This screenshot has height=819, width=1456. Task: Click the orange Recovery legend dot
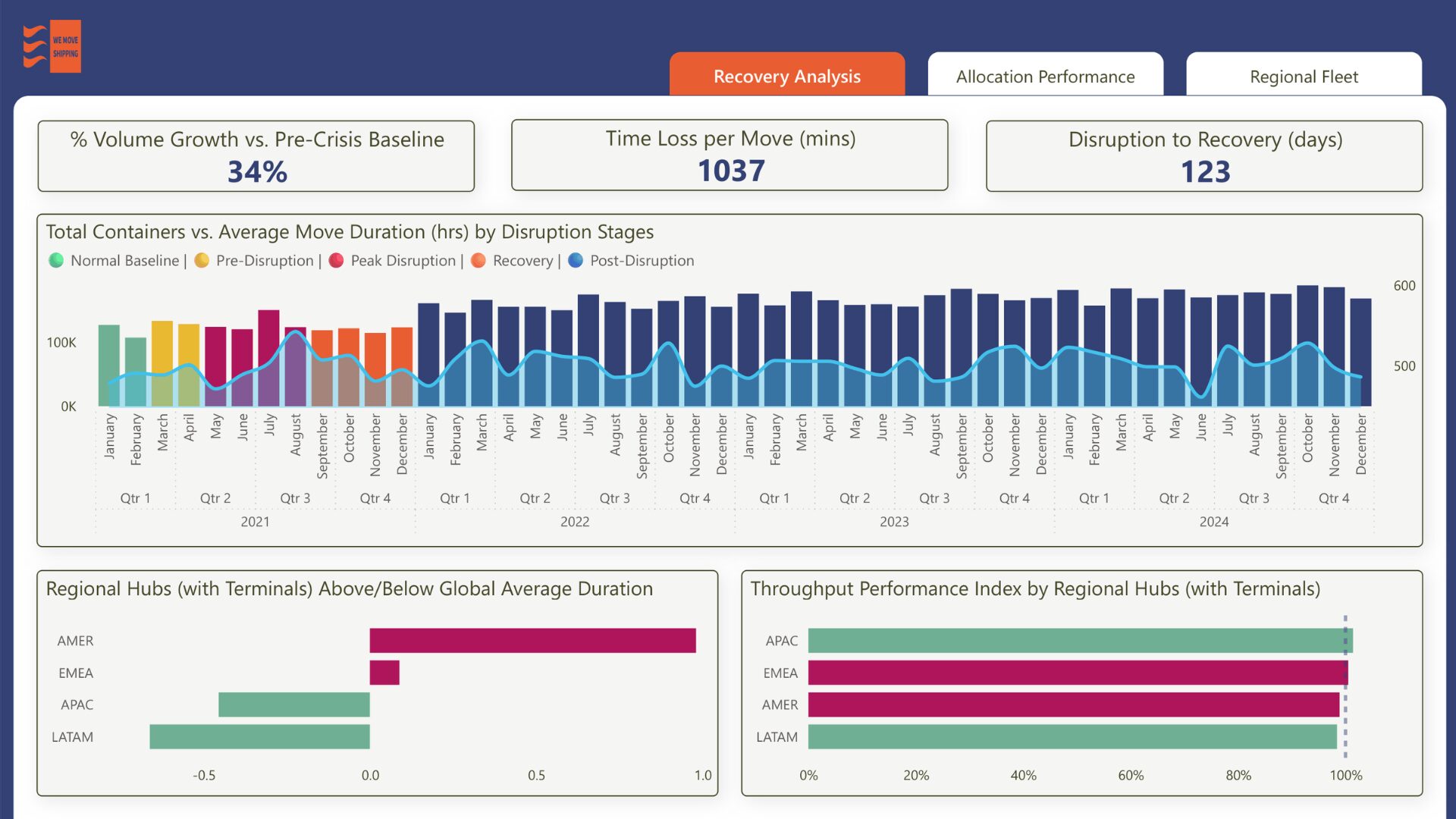(479, 261)
